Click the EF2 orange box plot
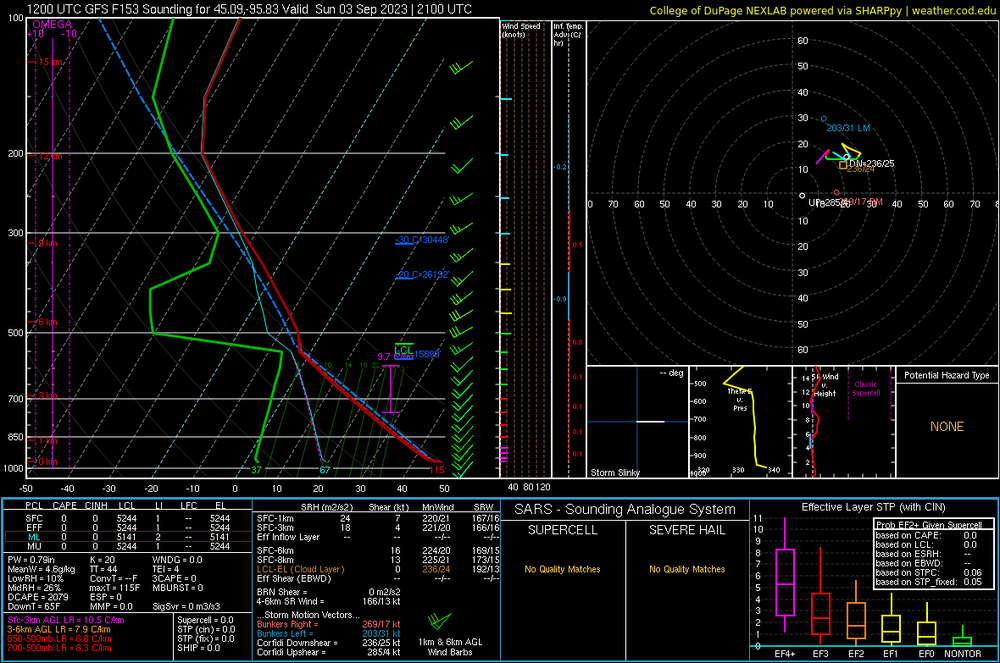Viewport: 1000px width, 663px height. [856, 620]
